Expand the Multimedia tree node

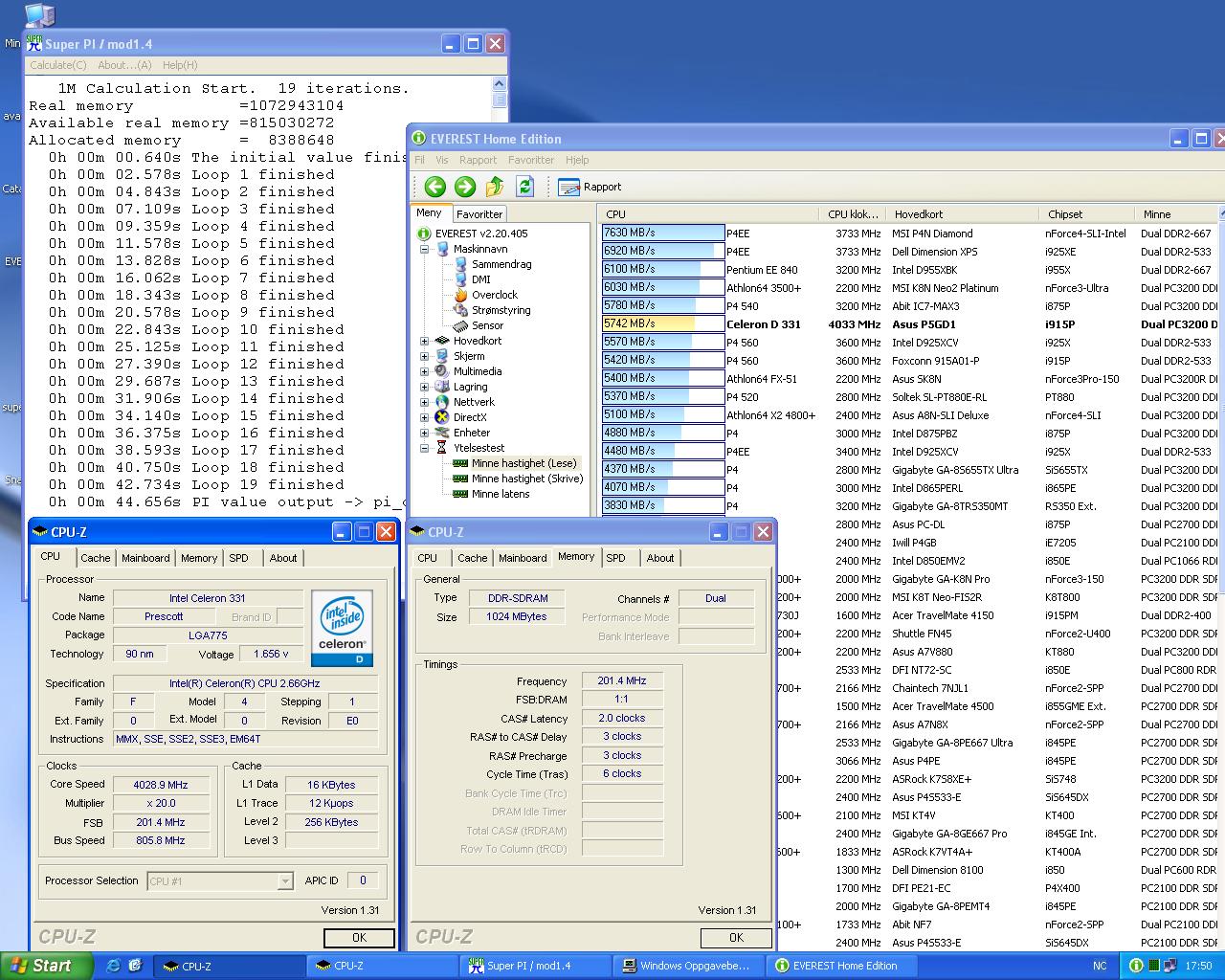coord(424,371)
